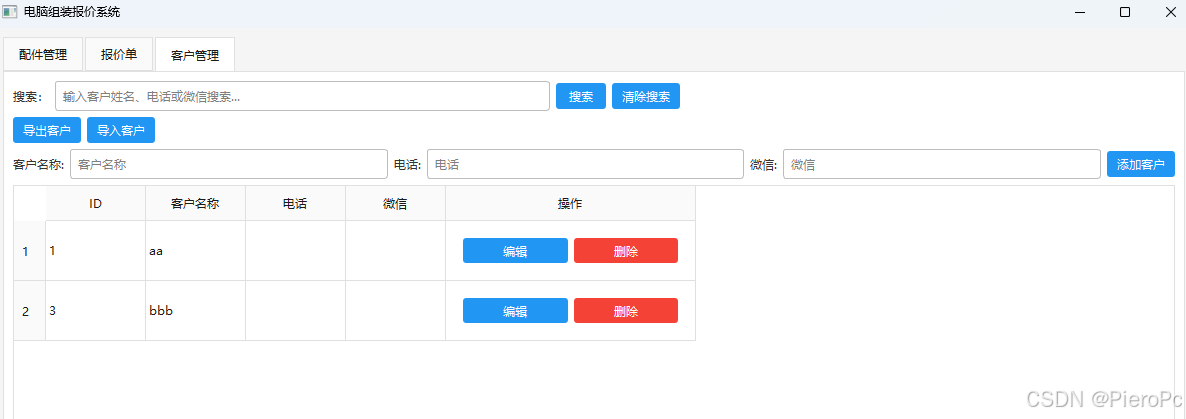The width and height of the screenshot is (1186, 419).
Task: Close the 电脑组装报价系统 window
Action: 1169,12
